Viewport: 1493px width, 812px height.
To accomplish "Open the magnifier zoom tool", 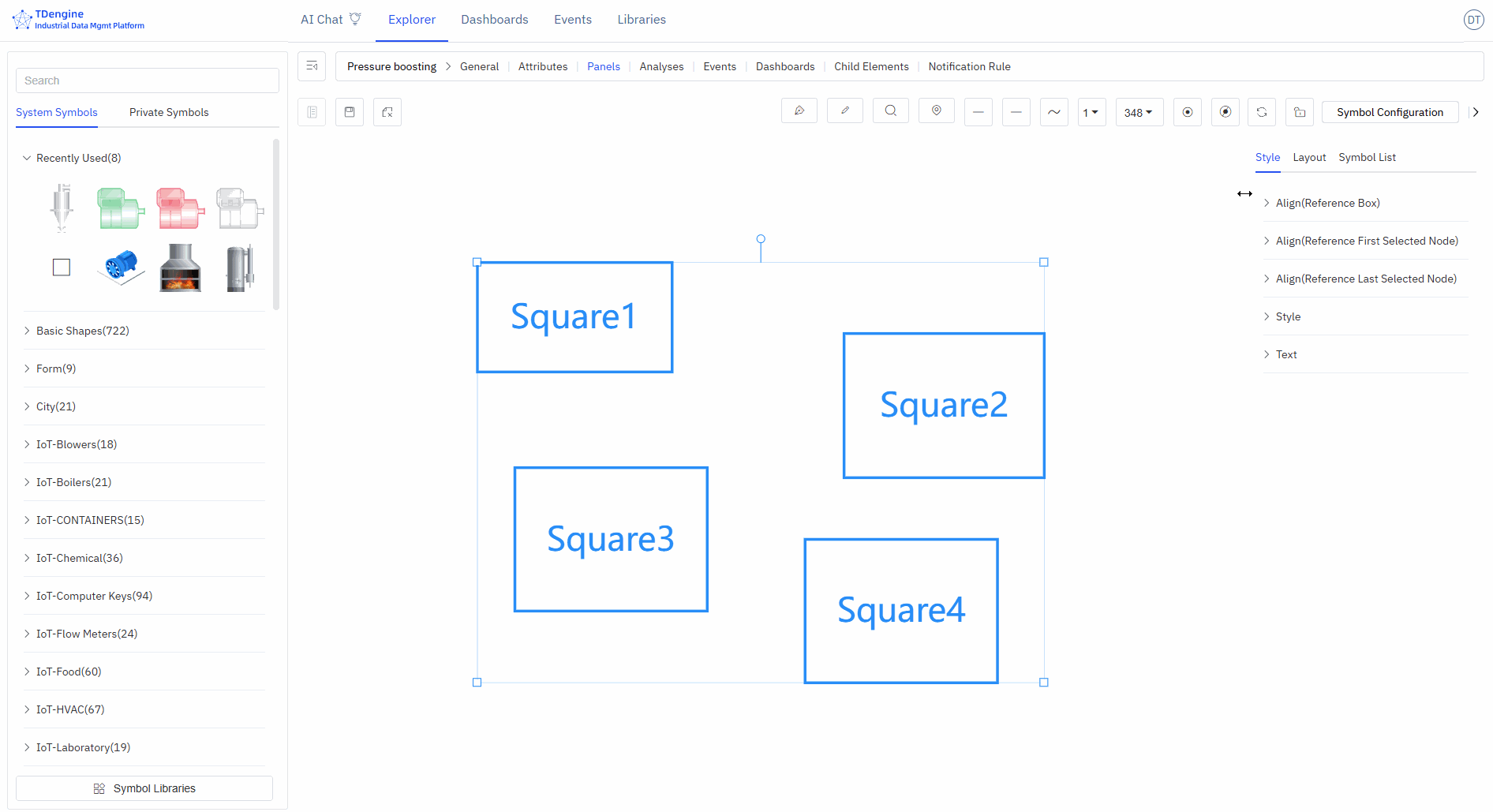I will (890, 111).
